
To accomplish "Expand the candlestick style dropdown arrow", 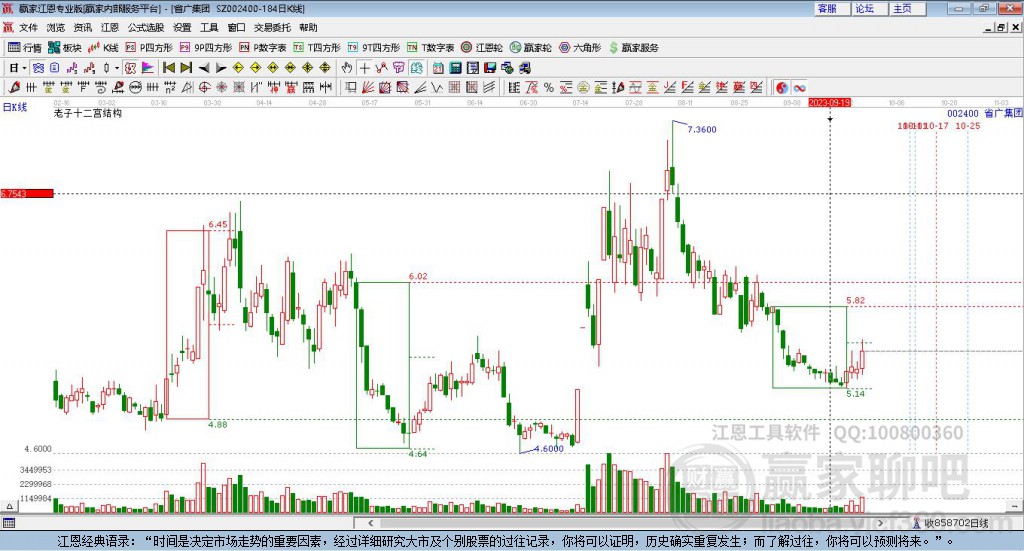I will 117,68.
